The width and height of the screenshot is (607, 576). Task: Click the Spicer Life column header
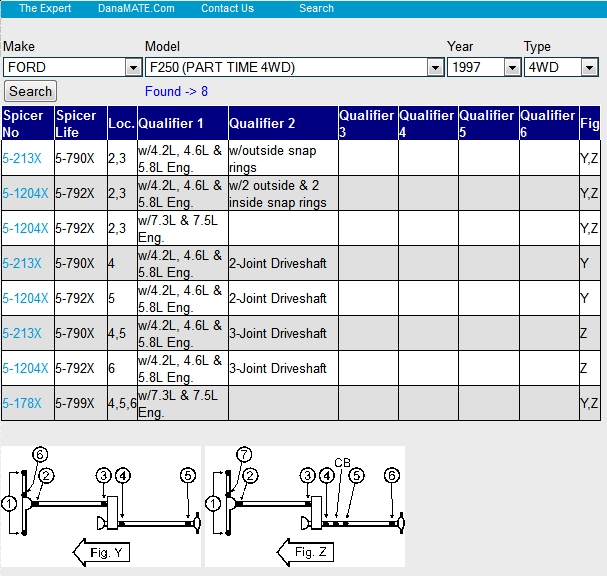point(81,123)
